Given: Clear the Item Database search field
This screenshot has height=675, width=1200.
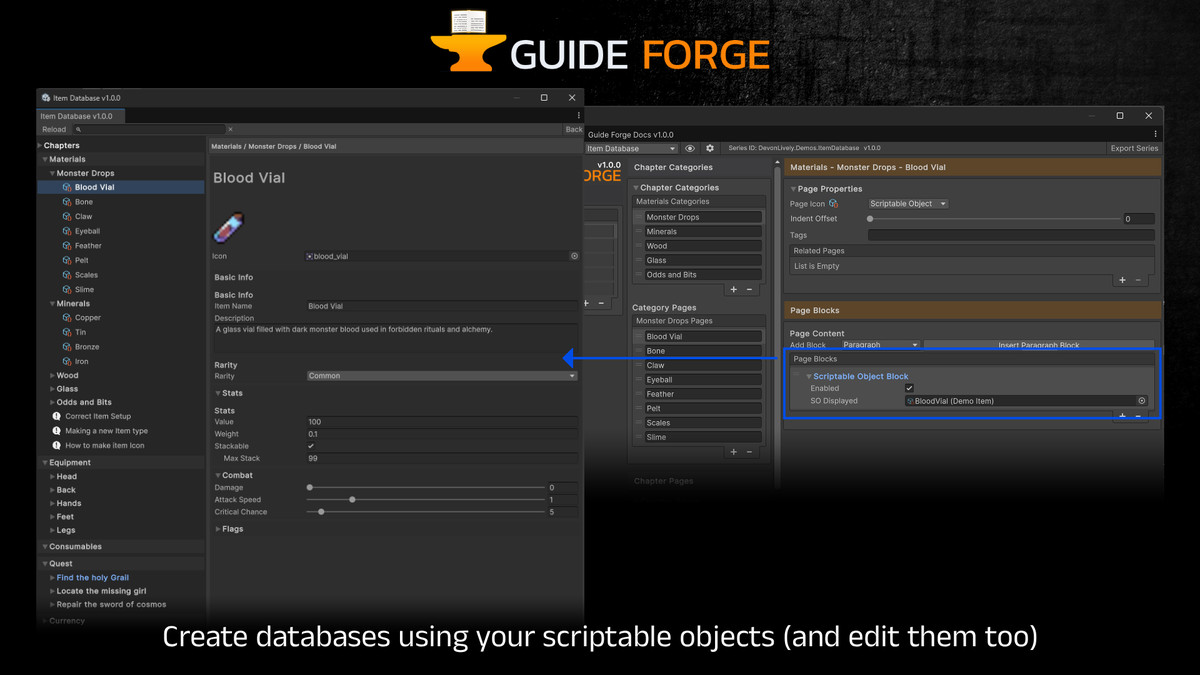Looking at the screenshot, I should [x=230, y=129].
